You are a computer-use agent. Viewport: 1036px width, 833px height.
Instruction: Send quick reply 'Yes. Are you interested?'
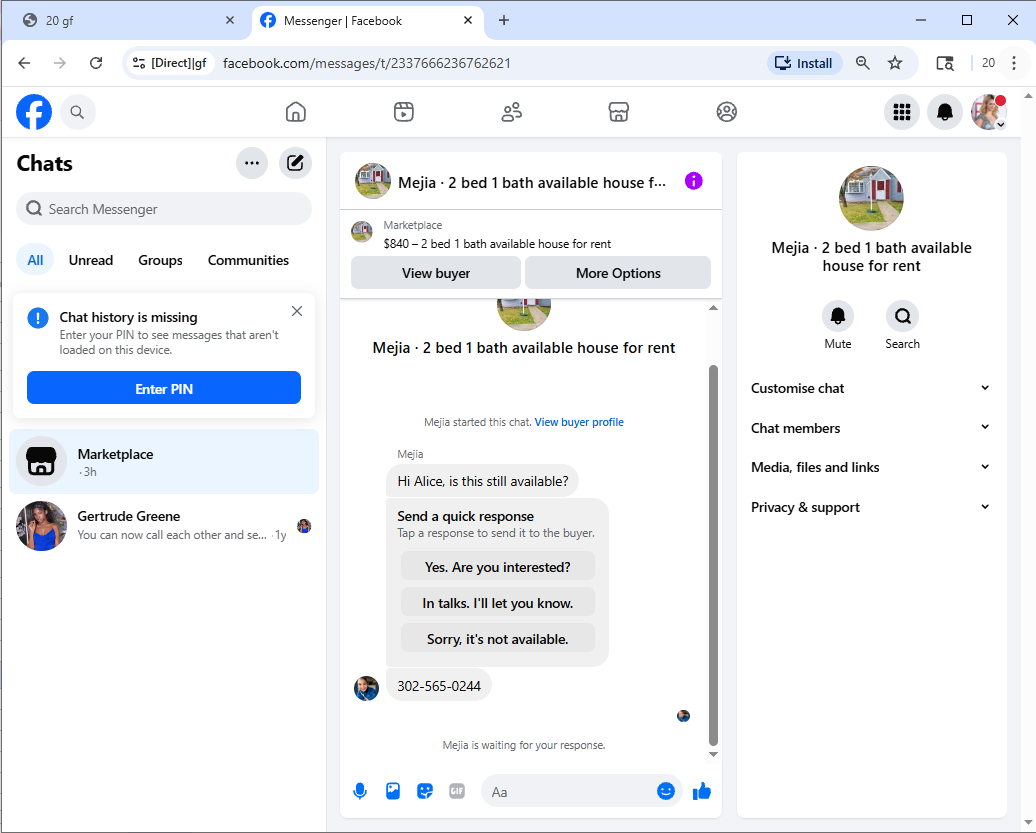[x=498, y=567]
